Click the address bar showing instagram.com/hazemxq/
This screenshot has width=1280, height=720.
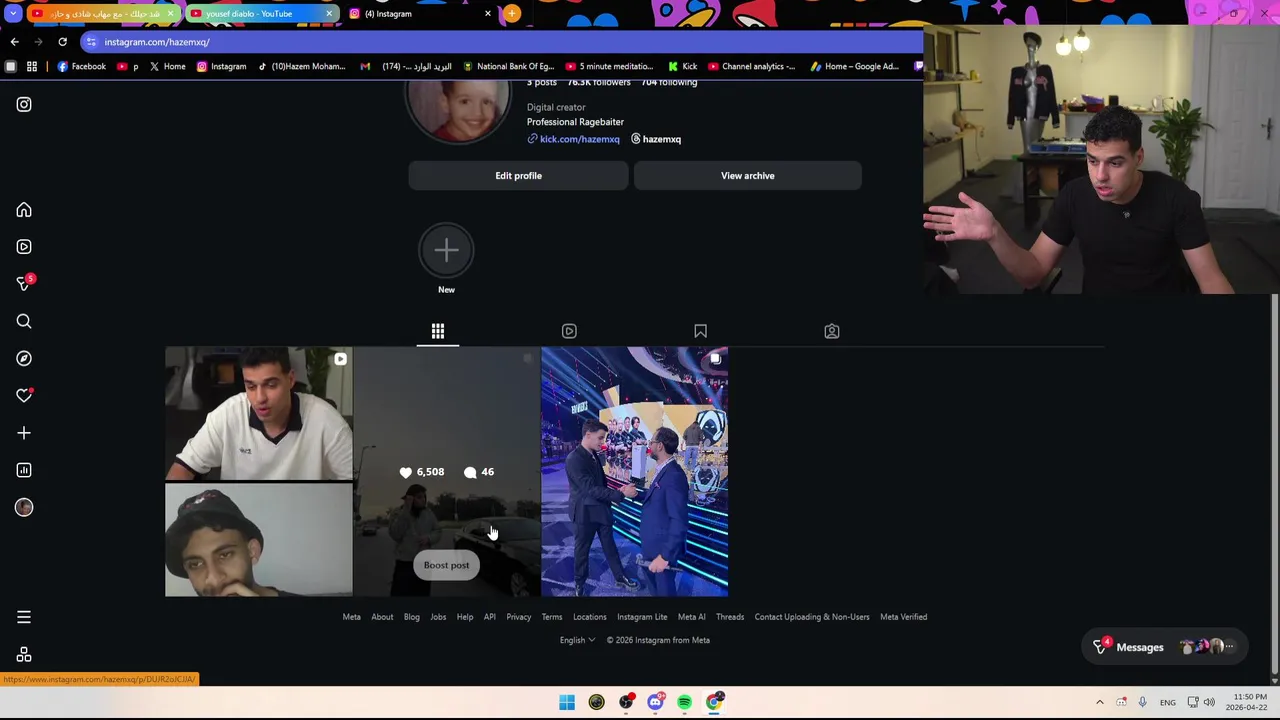[500, 42]
